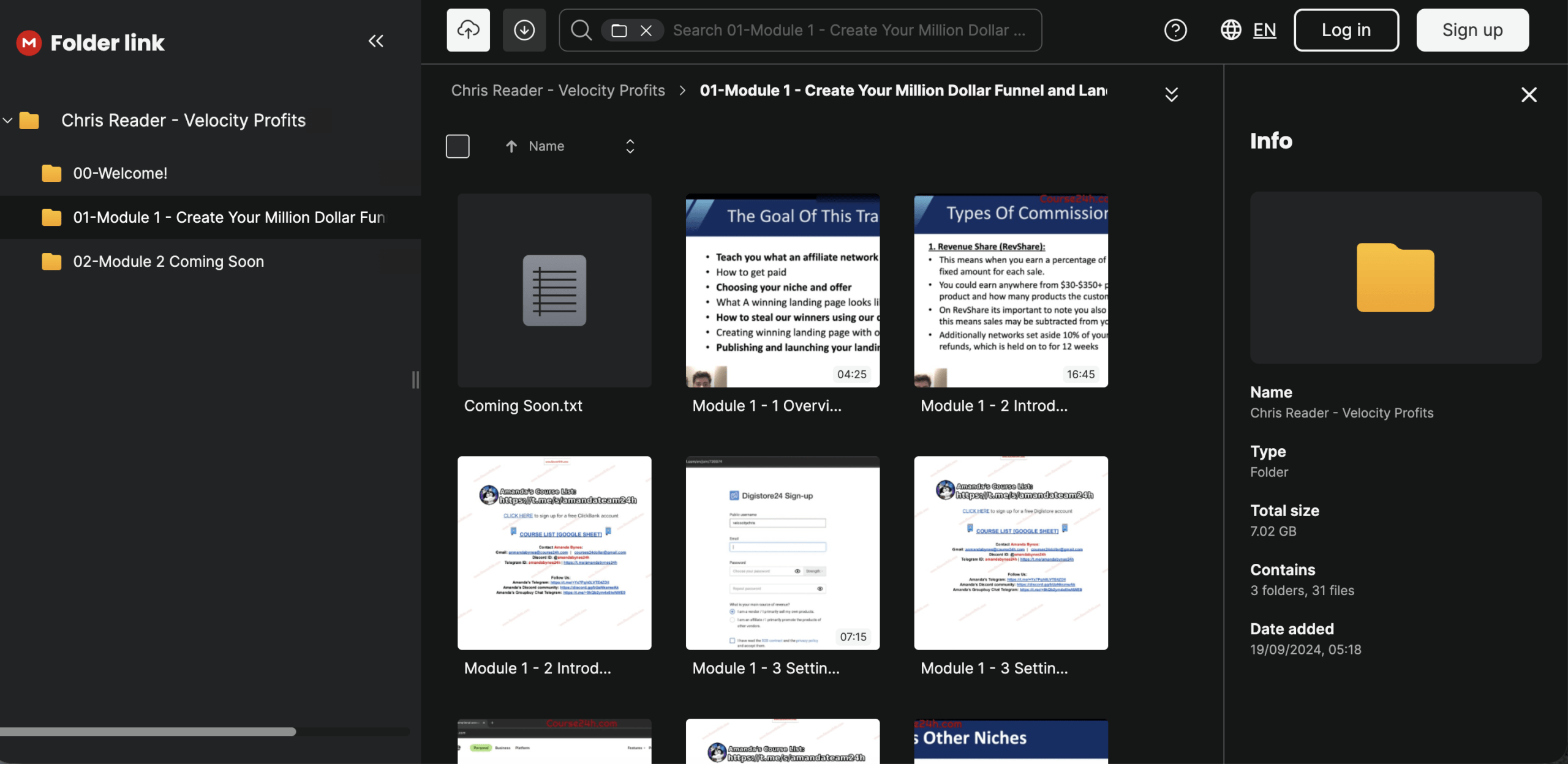Open help via question mark icon
Viewport: 1568px width, 764px height.
(1175, 30)
